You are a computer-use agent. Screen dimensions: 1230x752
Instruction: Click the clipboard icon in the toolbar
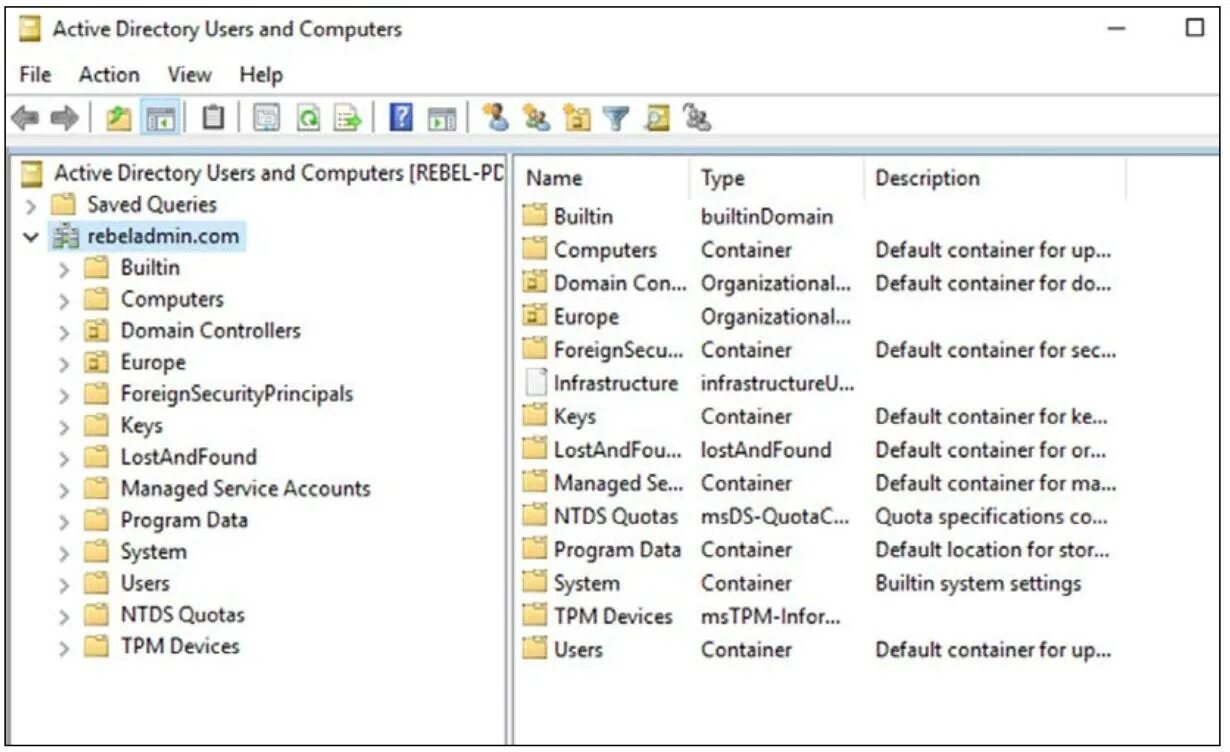(x=213, y=118)
